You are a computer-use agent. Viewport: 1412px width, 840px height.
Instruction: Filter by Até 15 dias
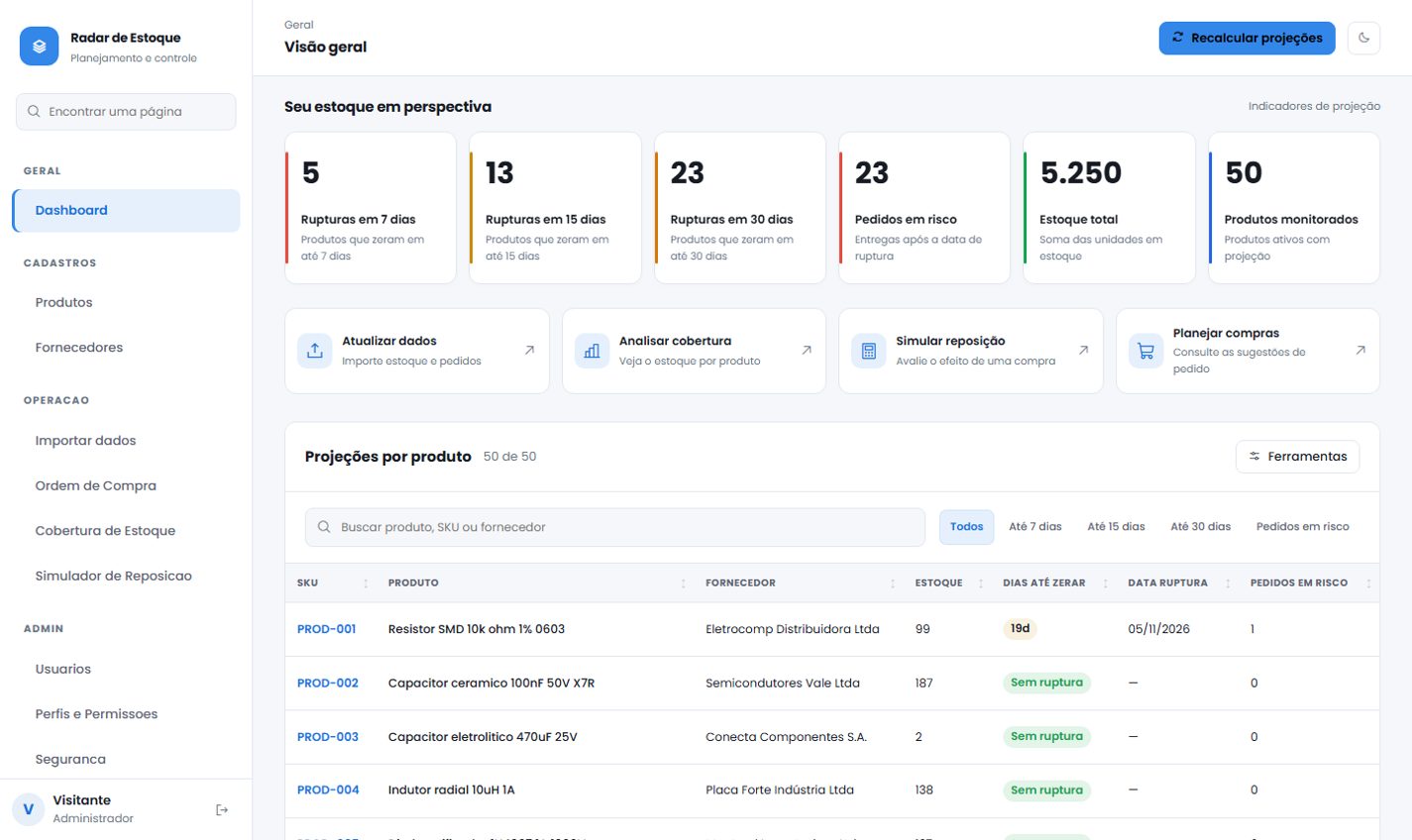(1116, 527)
